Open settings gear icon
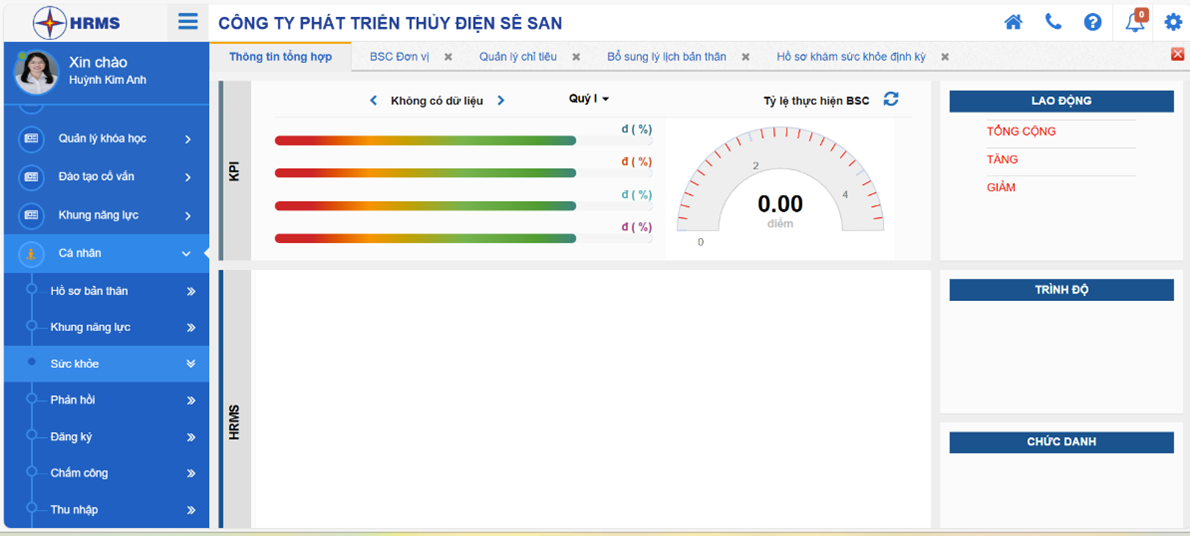The height and width of the screenshot is (536, 1190). [1173, 22]
